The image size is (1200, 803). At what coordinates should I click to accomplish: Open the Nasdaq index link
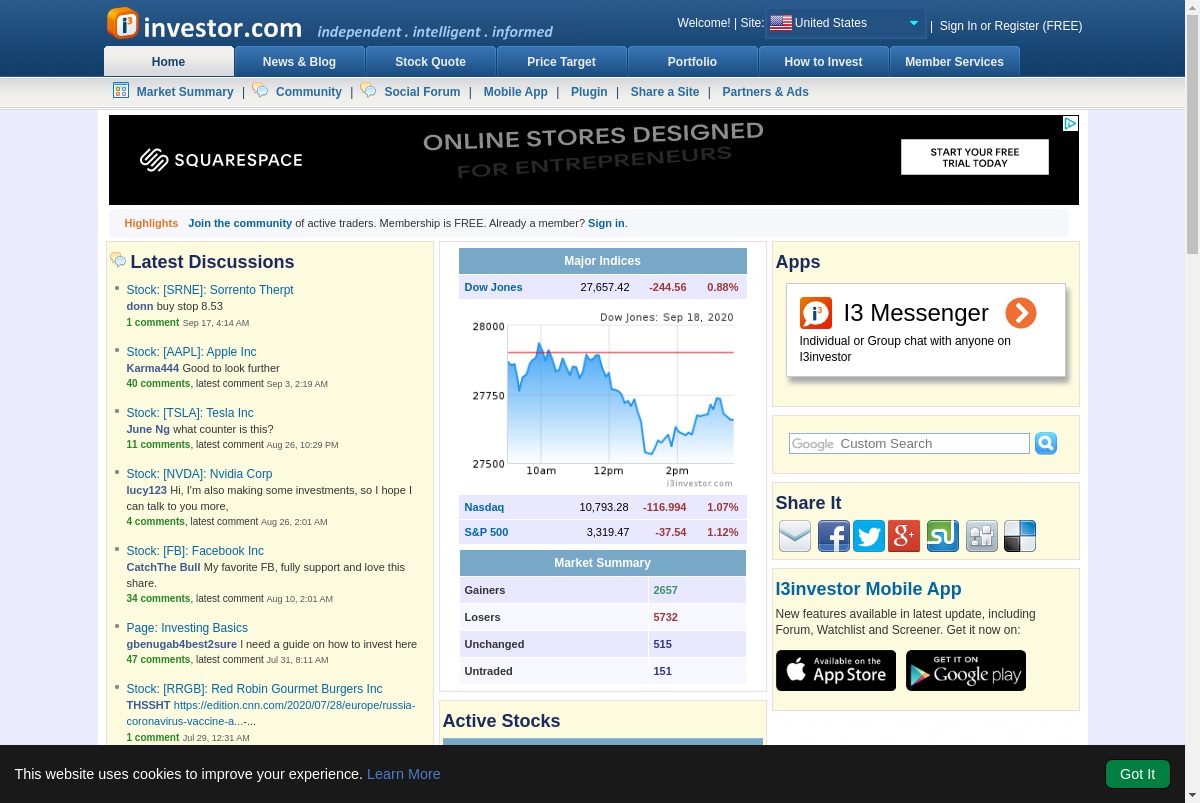tap(484, 507)
